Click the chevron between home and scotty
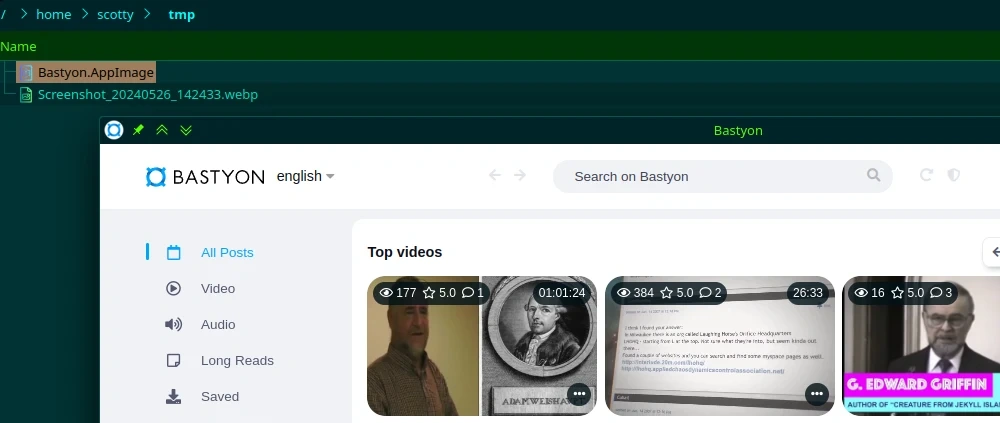1000x423 pixels. point(84,14)
